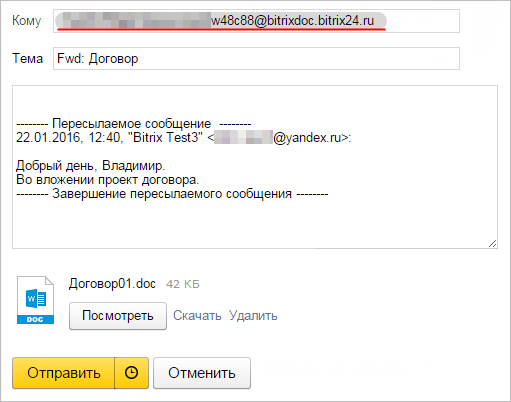
Task: Click the Тема label
Action: click(28, 58)
